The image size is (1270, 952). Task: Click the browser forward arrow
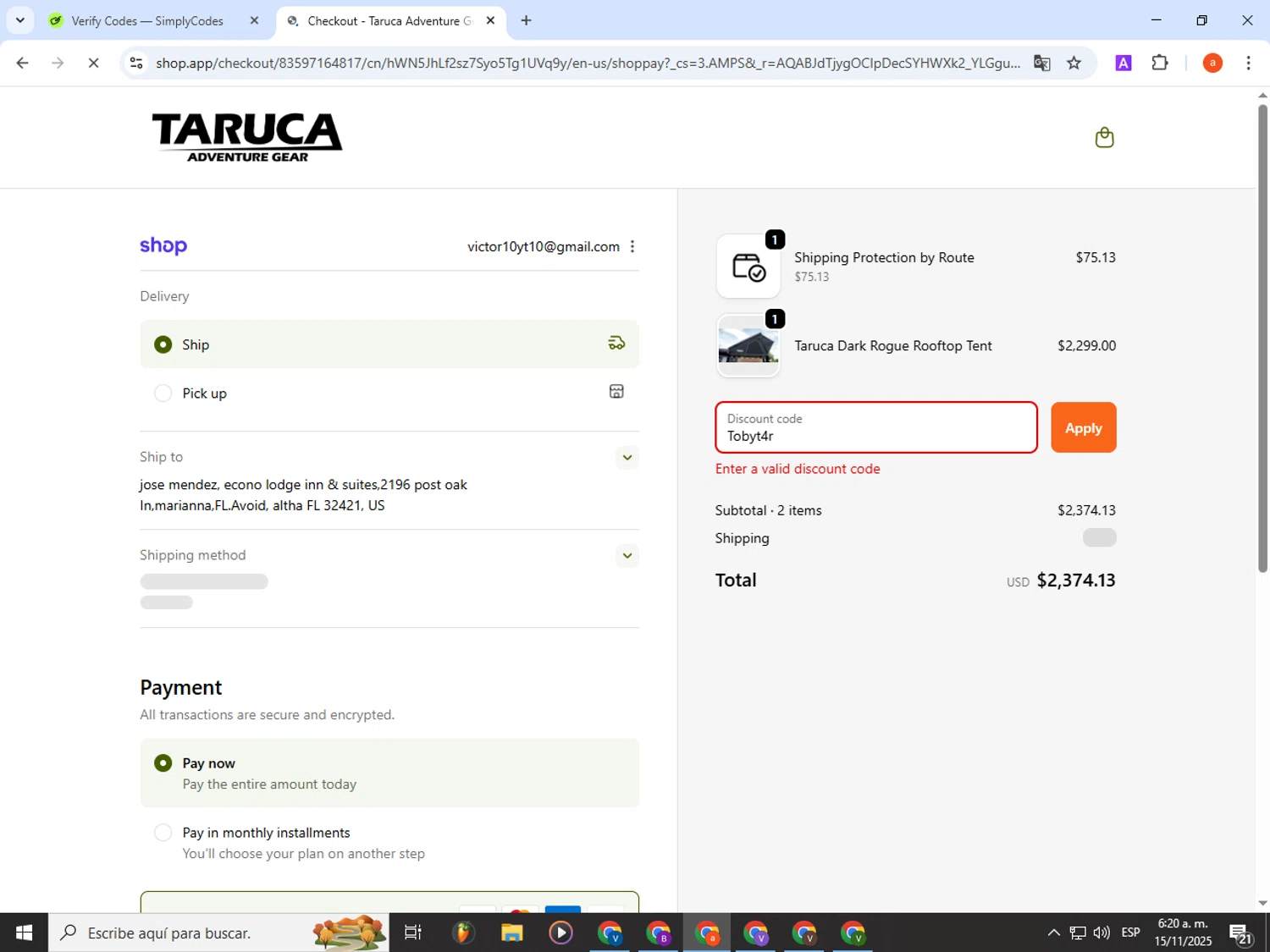(x=58, y=63)
